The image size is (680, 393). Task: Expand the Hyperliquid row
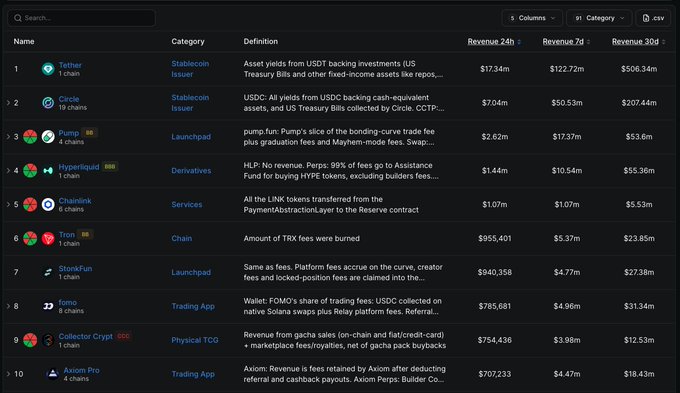click(8, 170)
